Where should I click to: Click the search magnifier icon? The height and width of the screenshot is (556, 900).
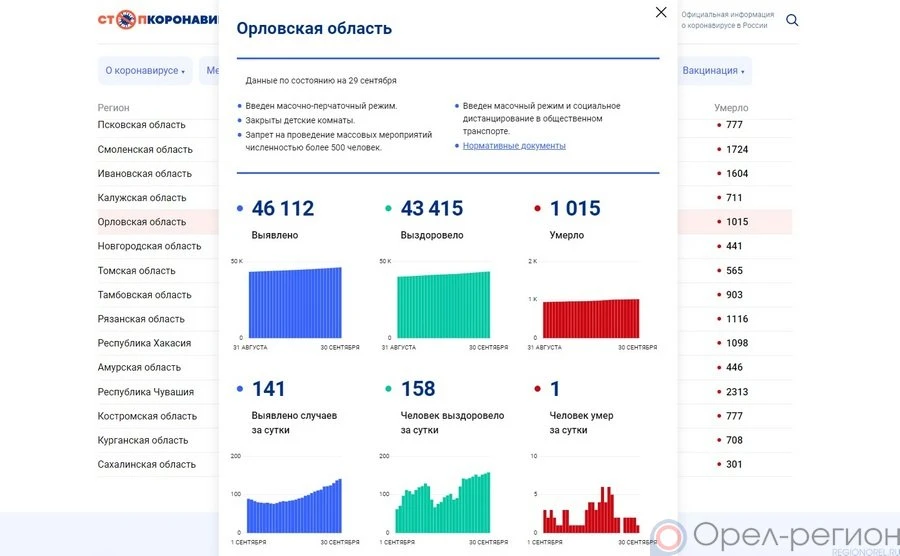[x=792, y=20]
